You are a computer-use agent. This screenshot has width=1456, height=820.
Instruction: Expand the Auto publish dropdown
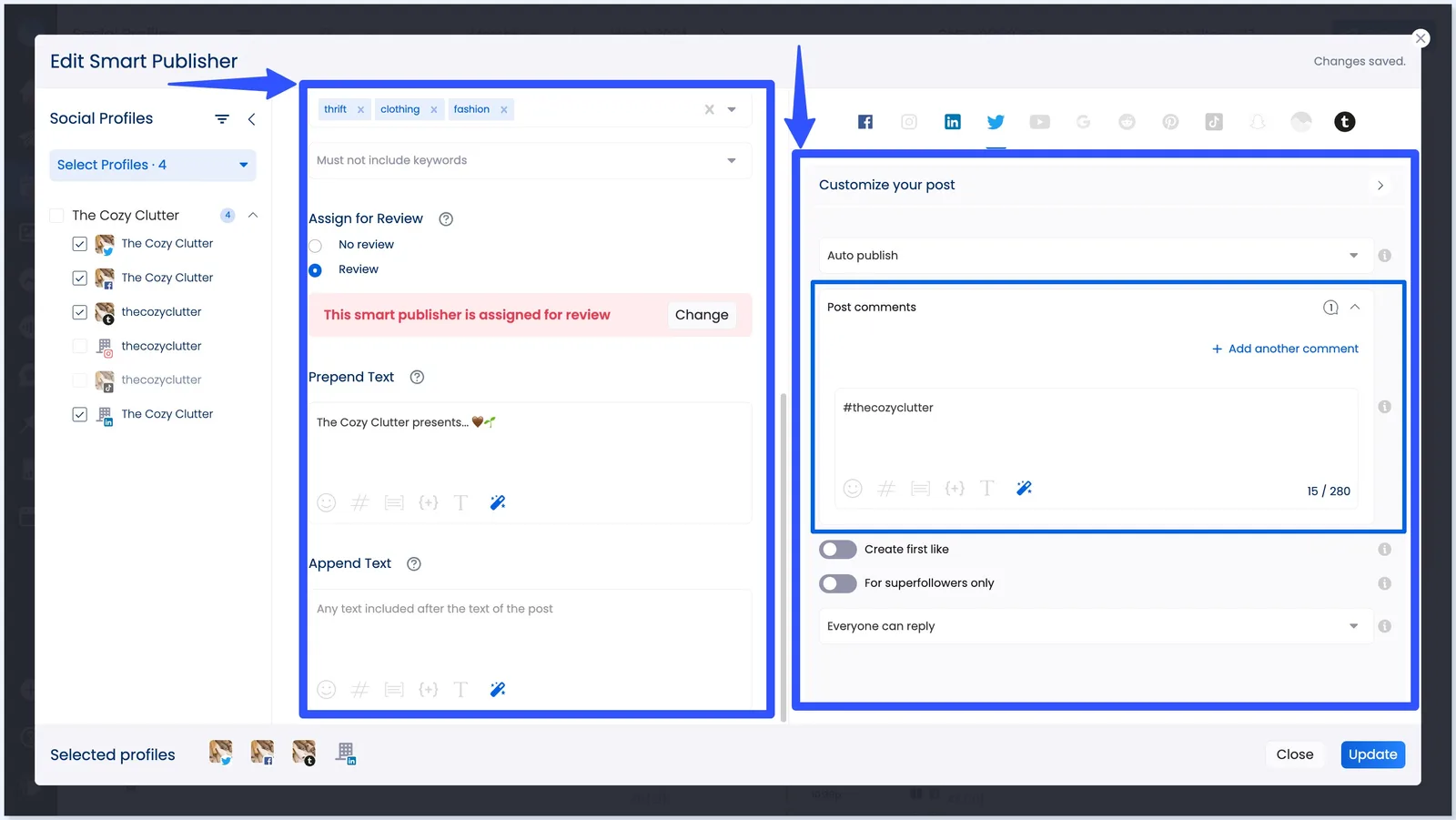[1095, 256]
